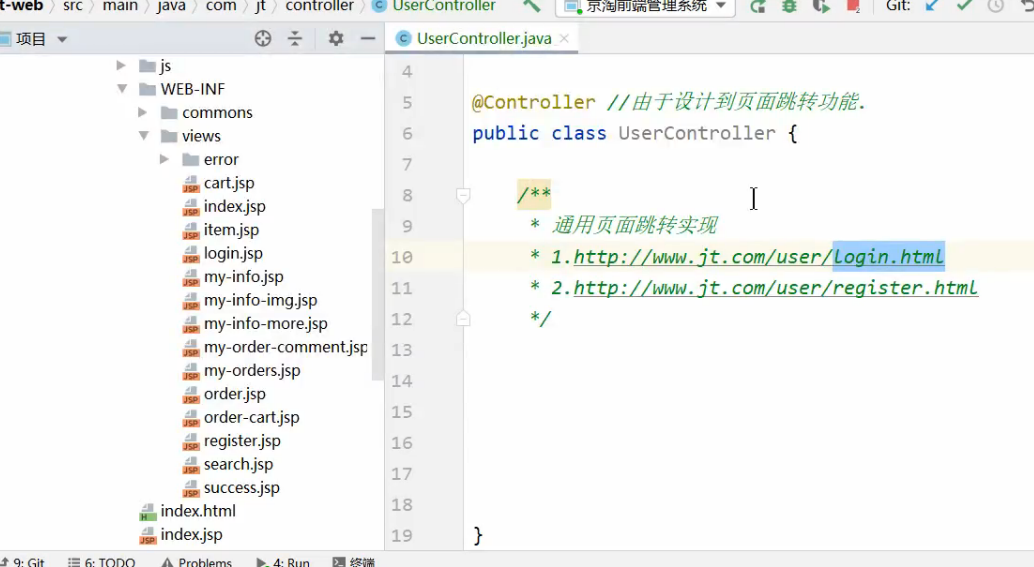Select my-orders.jsp file
Screen dimensions: 1034x567
(x=252, y=371)
